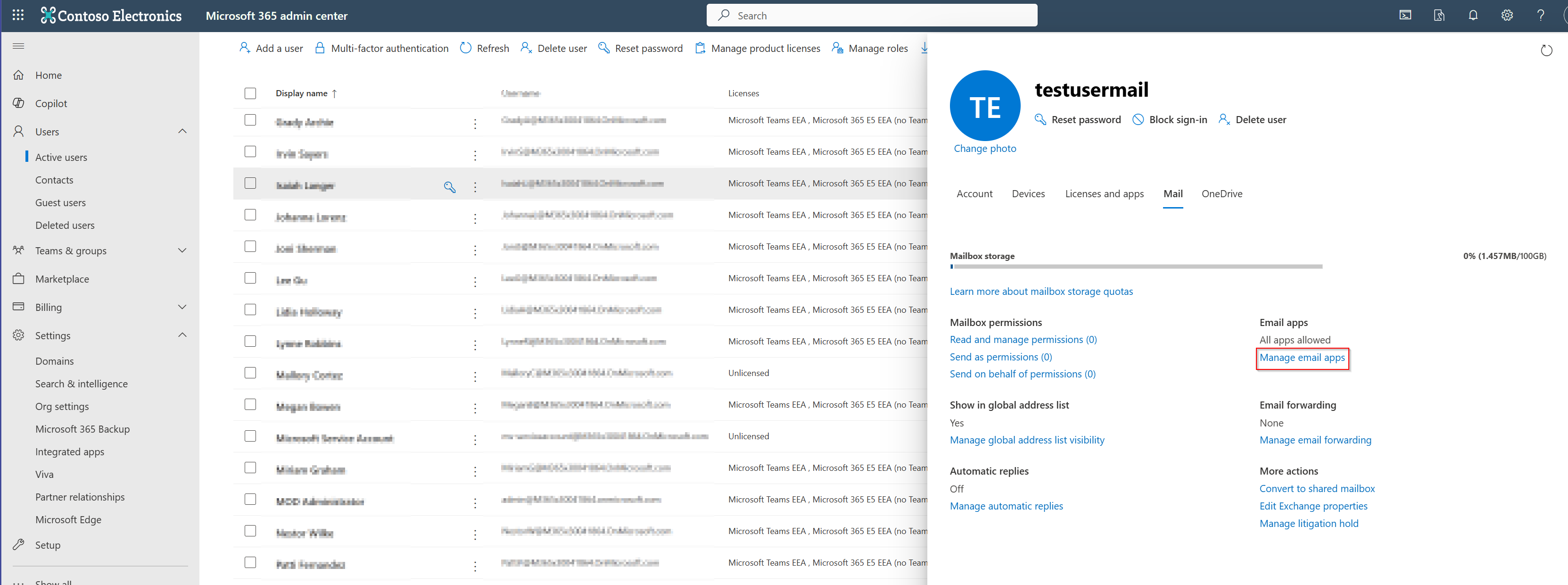Click Manage product licenses icon

701,48
